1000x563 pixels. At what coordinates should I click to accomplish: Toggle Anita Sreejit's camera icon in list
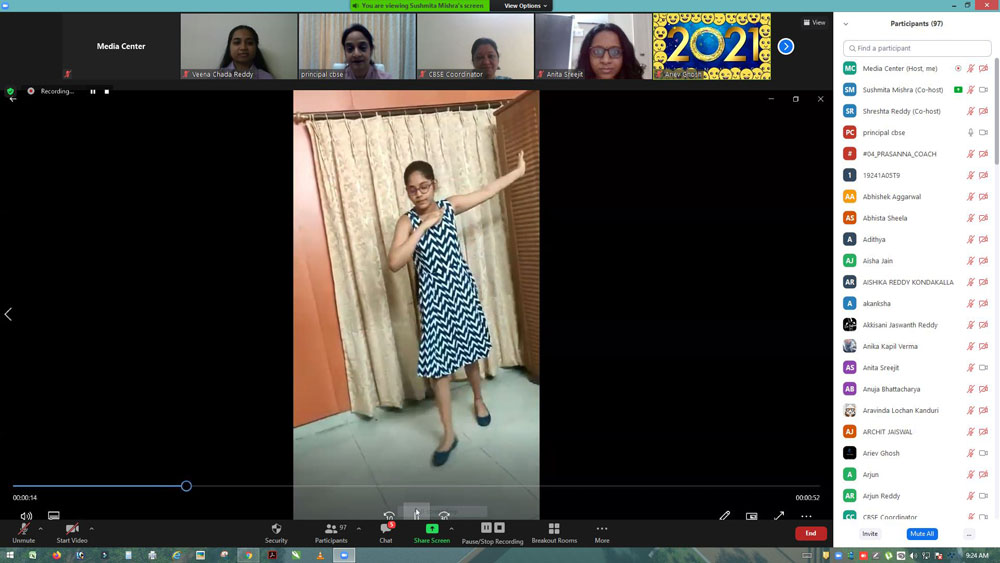983,367
